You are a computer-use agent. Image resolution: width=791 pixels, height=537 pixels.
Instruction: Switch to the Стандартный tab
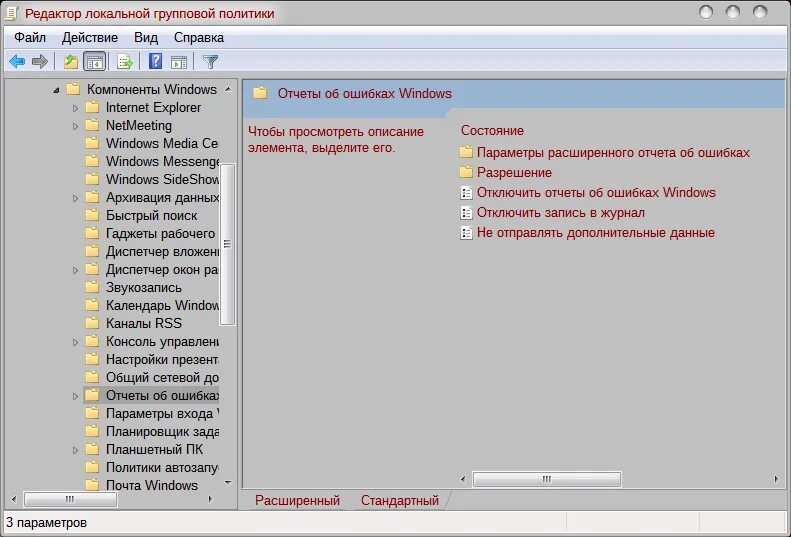pyautogui.click(x=400, y=501)
